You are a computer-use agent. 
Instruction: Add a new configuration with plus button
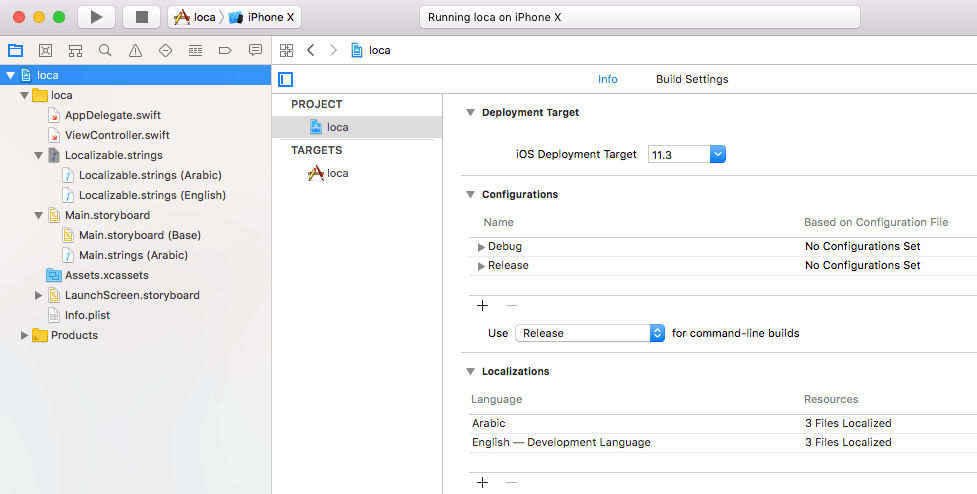coord(482,305)
